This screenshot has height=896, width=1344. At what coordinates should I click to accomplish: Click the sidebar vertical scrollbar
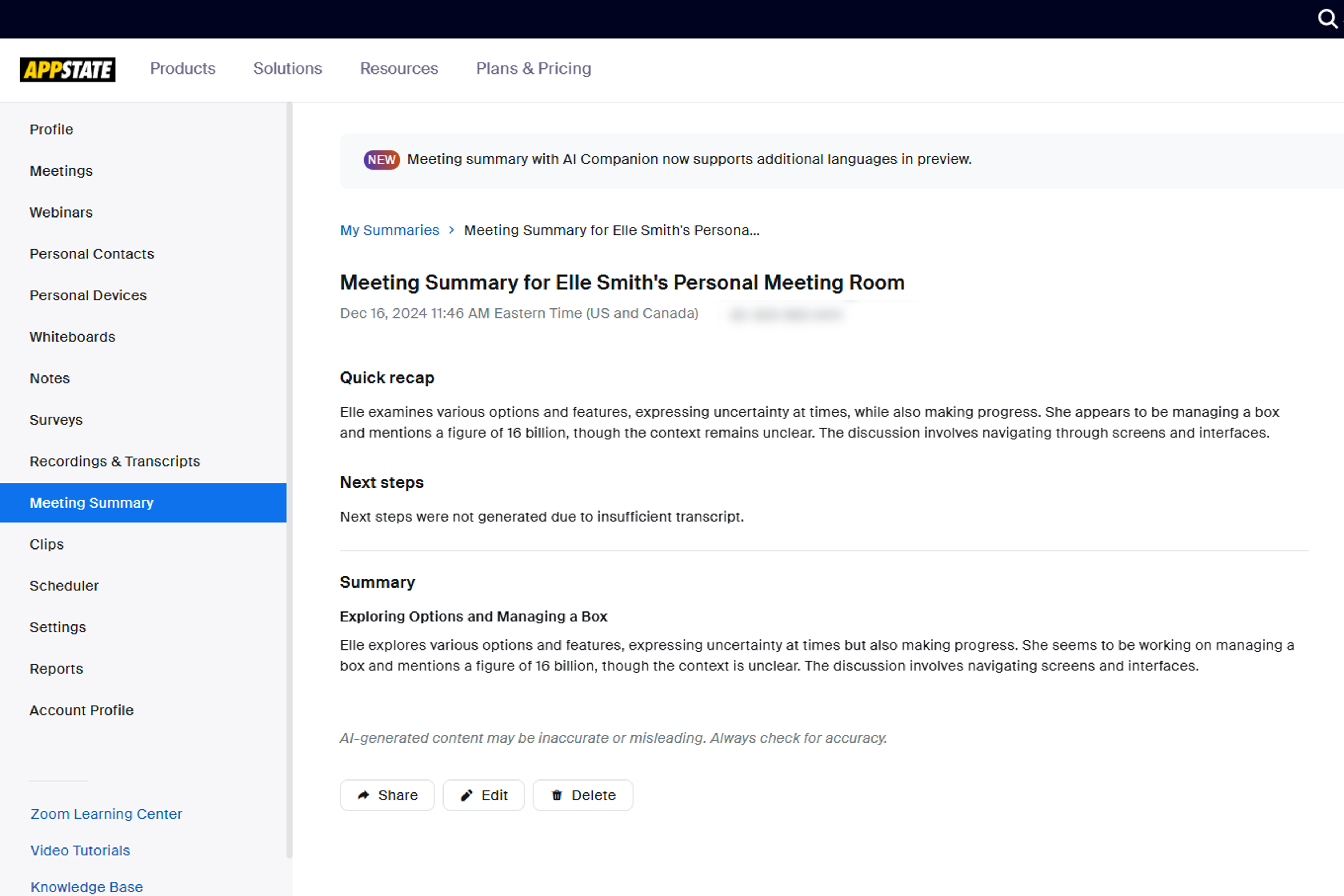[290, 480]
